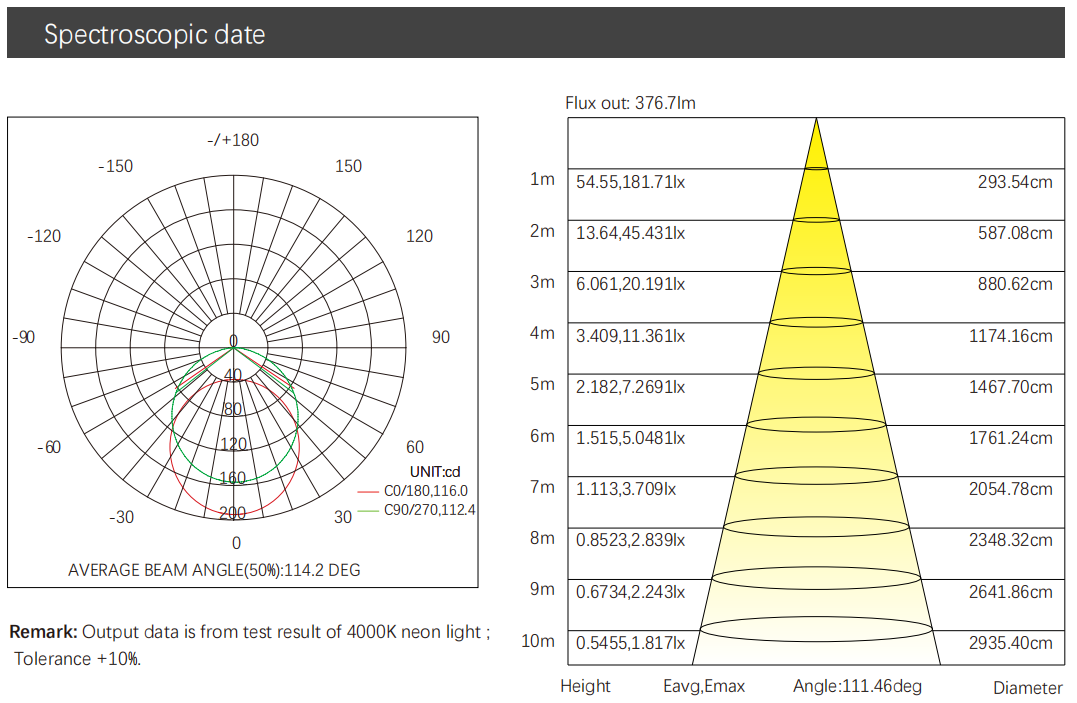Screen dimensions: 1077x703
Task: Select the 1467.70cm diameter value
Action: [1010, 387]
